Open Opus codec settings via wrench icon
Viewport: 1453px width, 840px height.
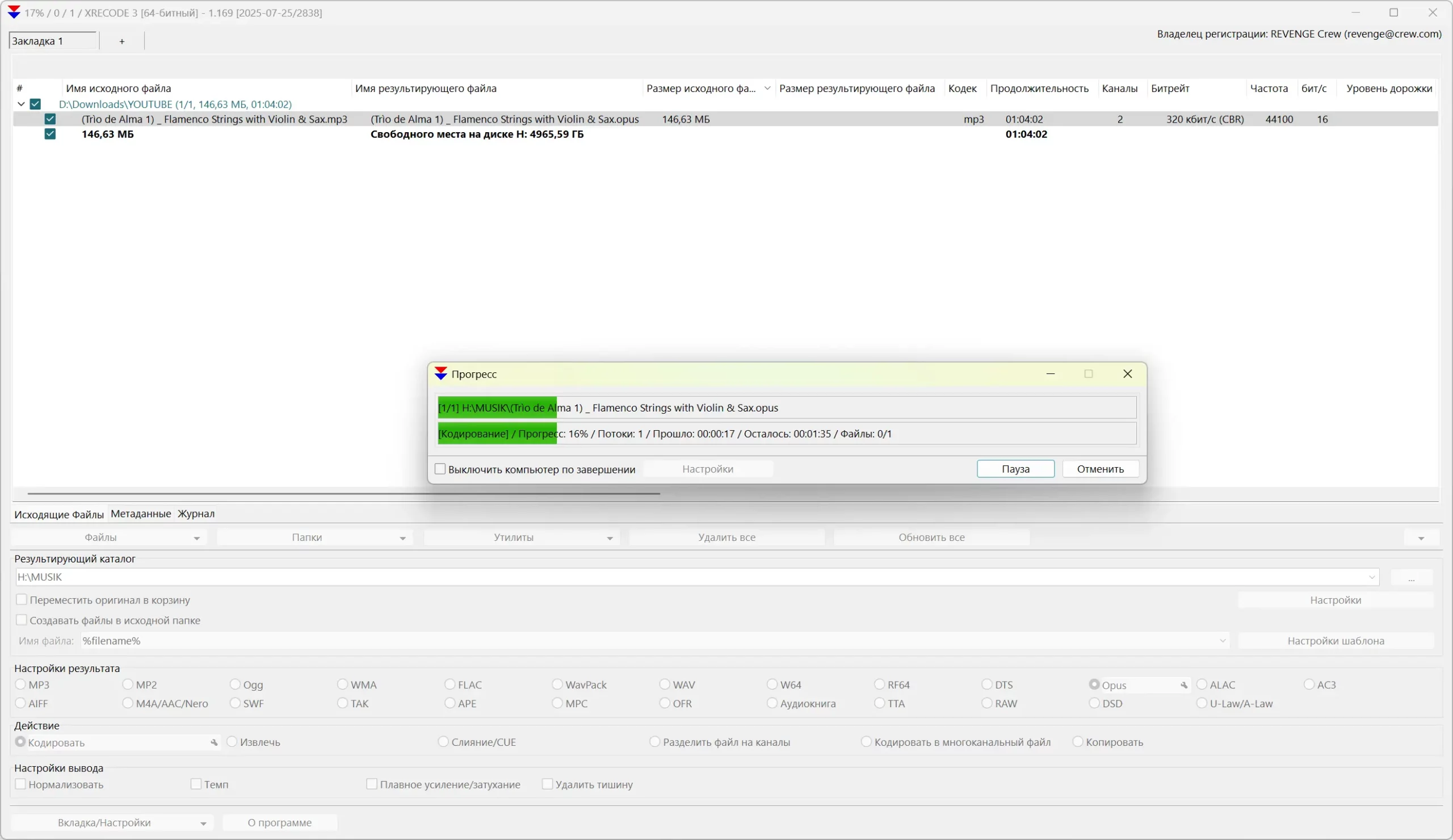click(1183, 686)
